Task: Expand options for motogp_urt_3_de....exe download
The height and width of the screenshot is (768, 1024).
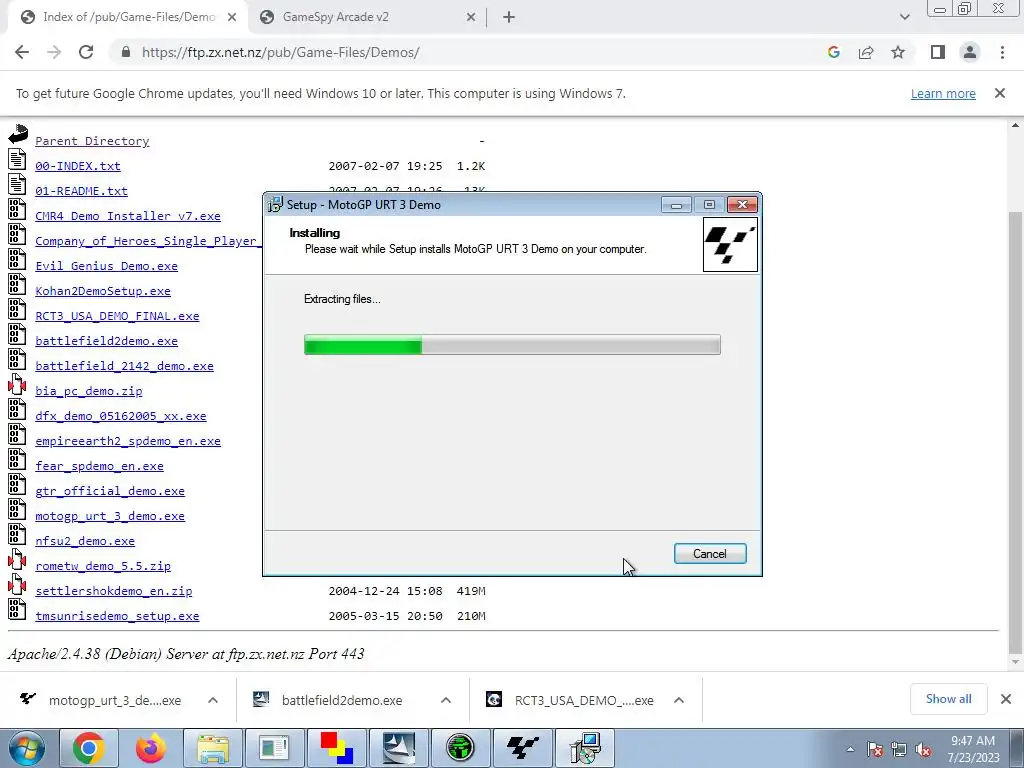Action: pyautogui.click(x=213, y=700)
